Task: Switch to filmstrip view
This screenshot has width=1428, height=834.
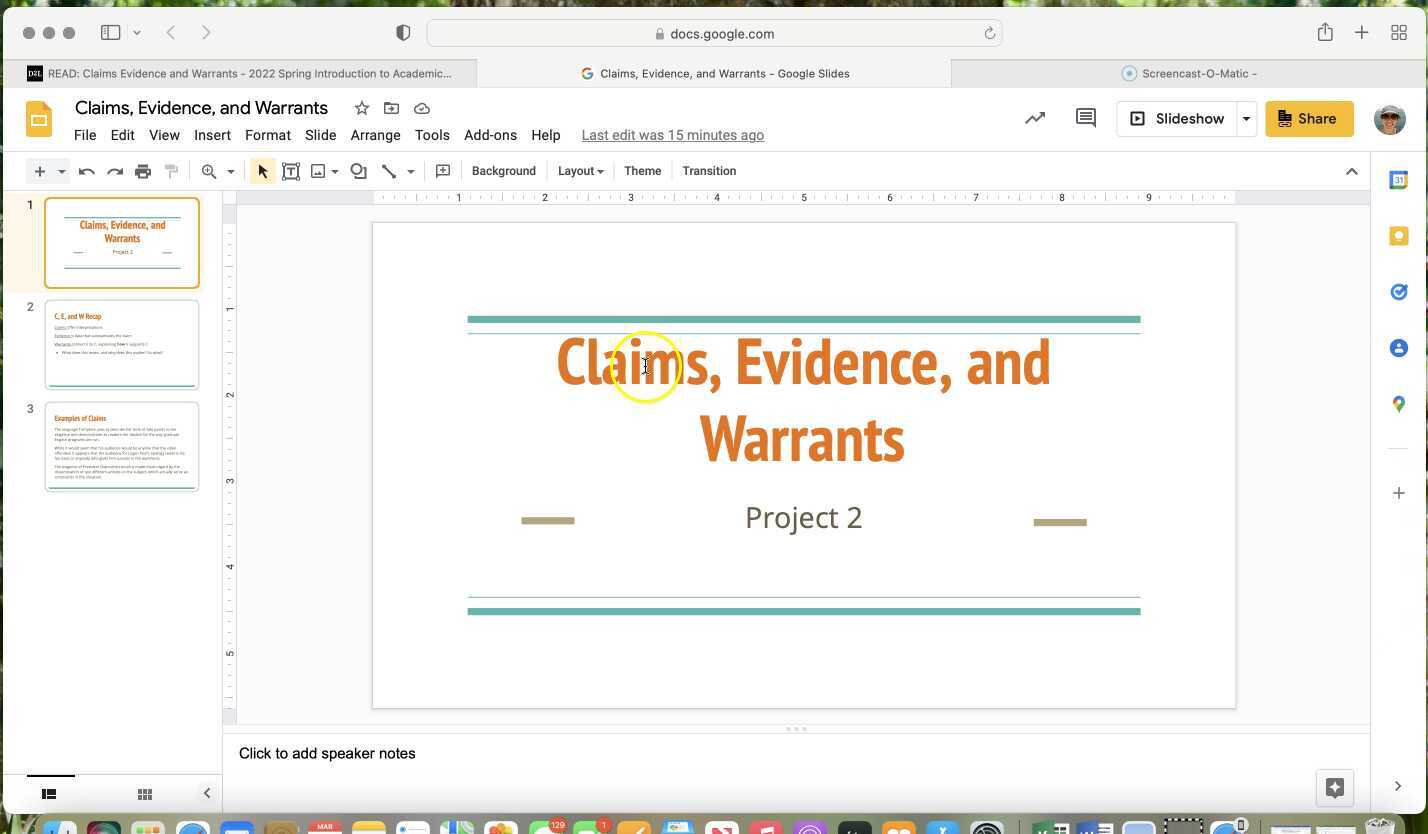Action: tap(49, 793)
